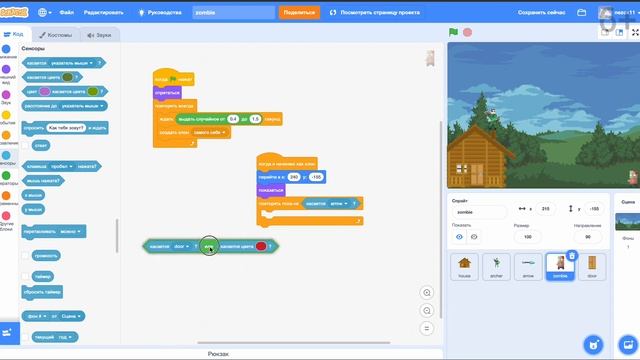Zoom in the code workspace
This screenshot has width=640, height=360.
point(427,293)
